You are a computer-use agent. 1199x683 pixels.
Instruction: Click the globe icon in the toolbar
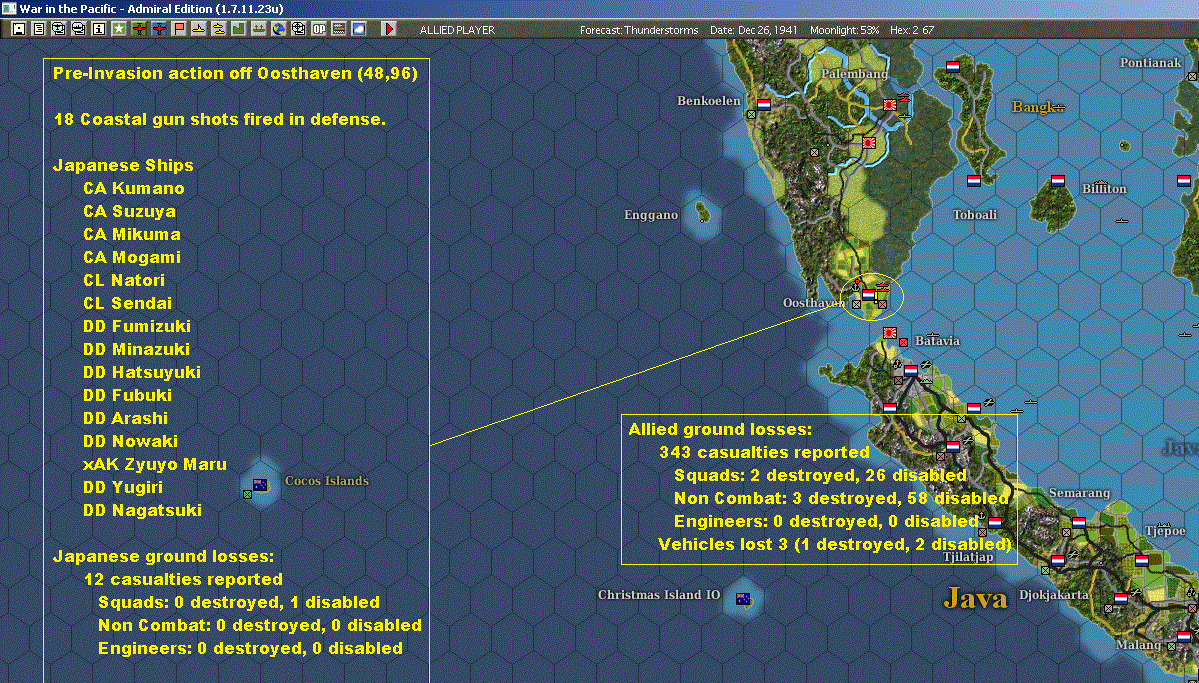tap(279, 29)
